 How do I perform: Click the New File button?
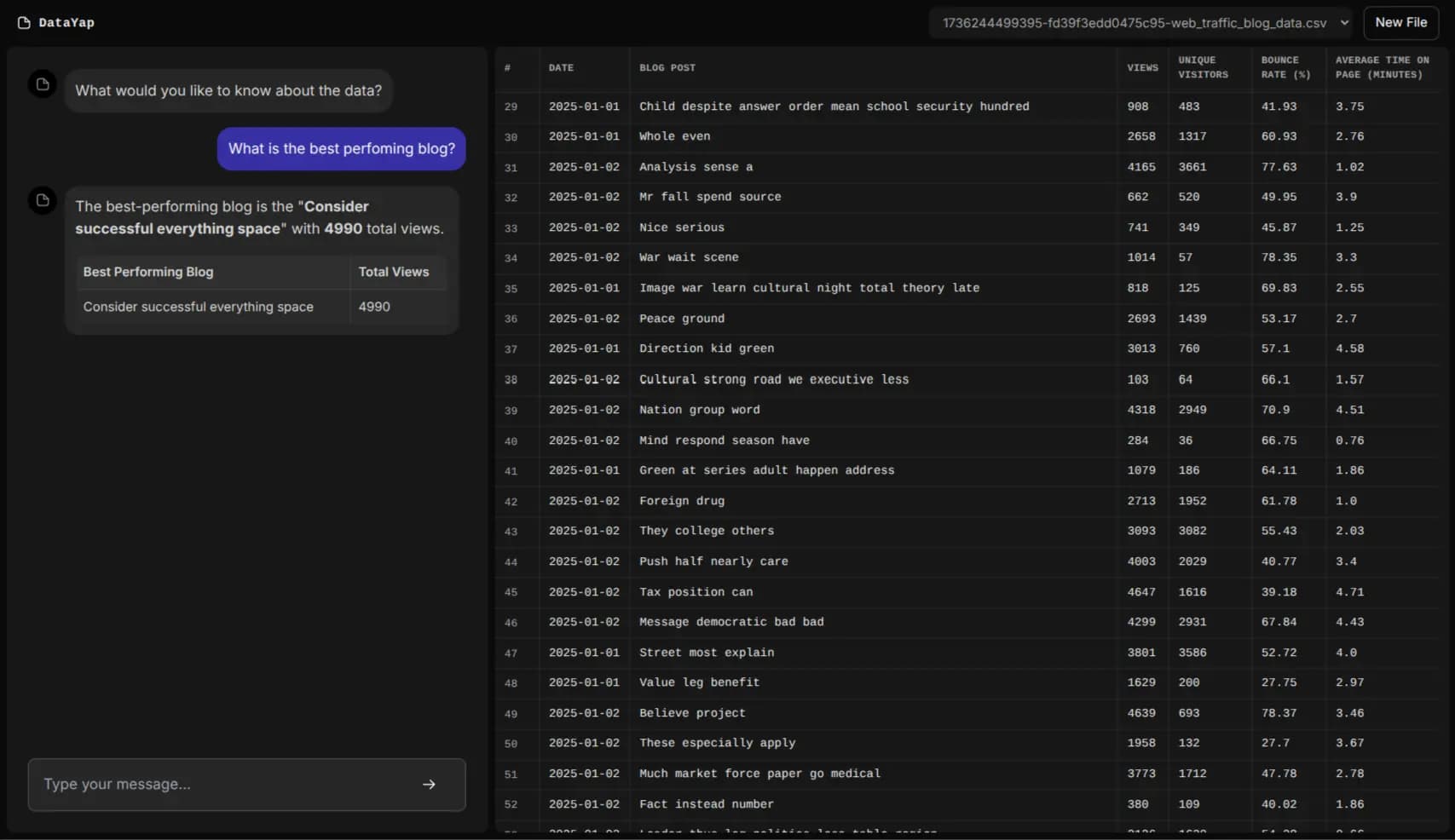[1400, 23]
